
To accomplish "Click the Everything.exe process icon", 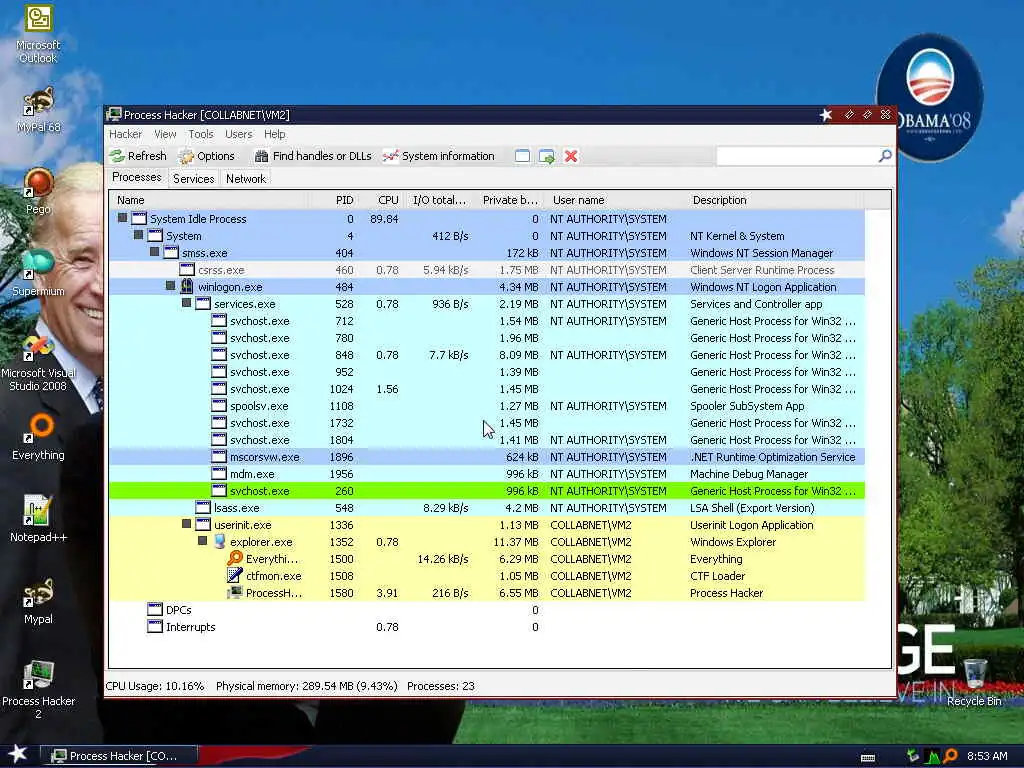I will click(x=235, y=558).
